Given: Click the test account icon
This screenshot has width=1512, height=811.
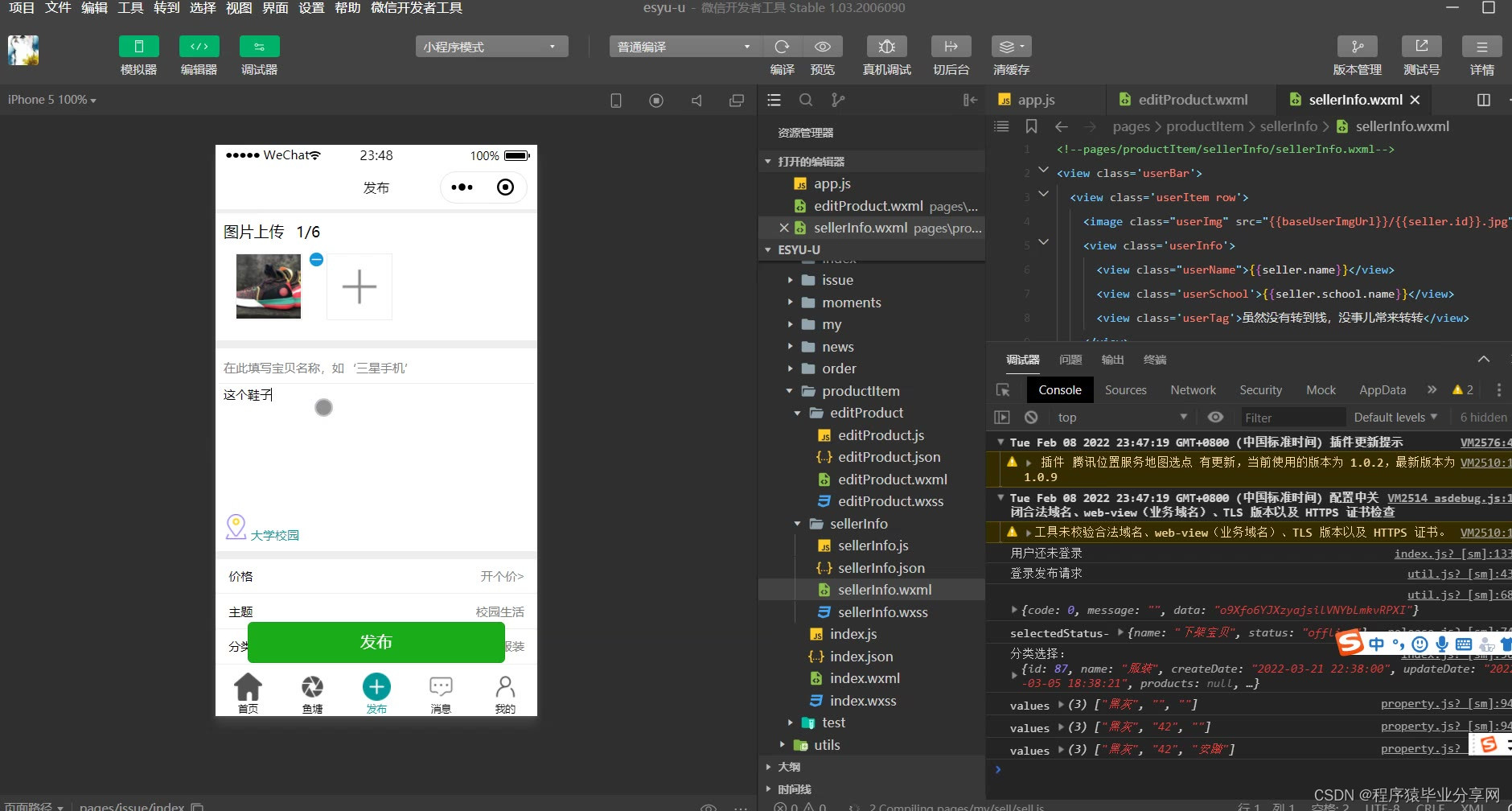Looking at the screenshot, I should point(1422,47).
